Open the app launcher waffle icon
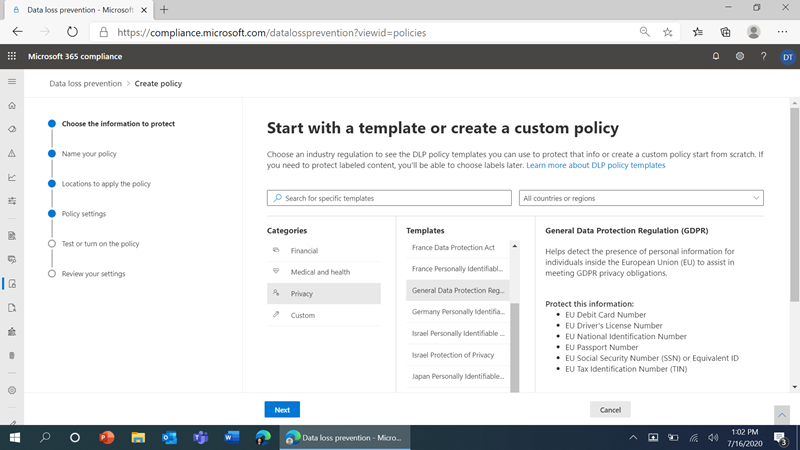This screenshot has height=450, width=800. click(x=12, y=56)
